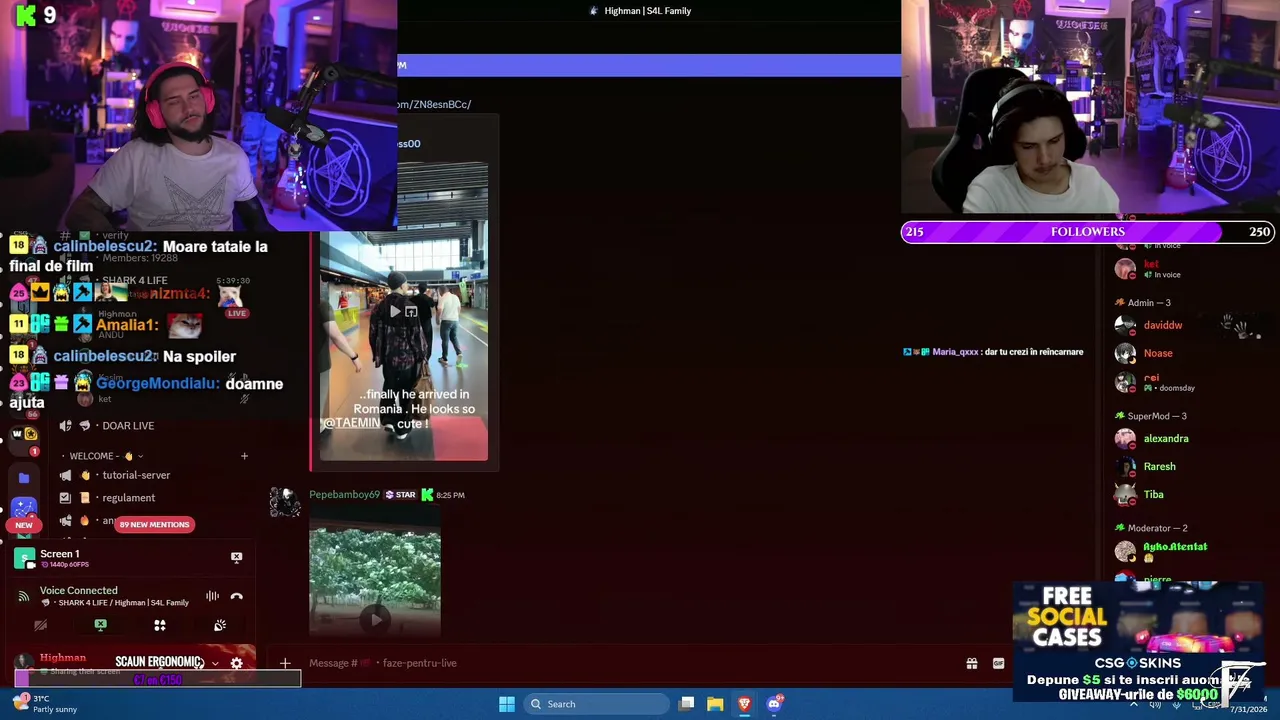
Task: Open the GIF picker in the message bar
Action: (x=998, y=663)
